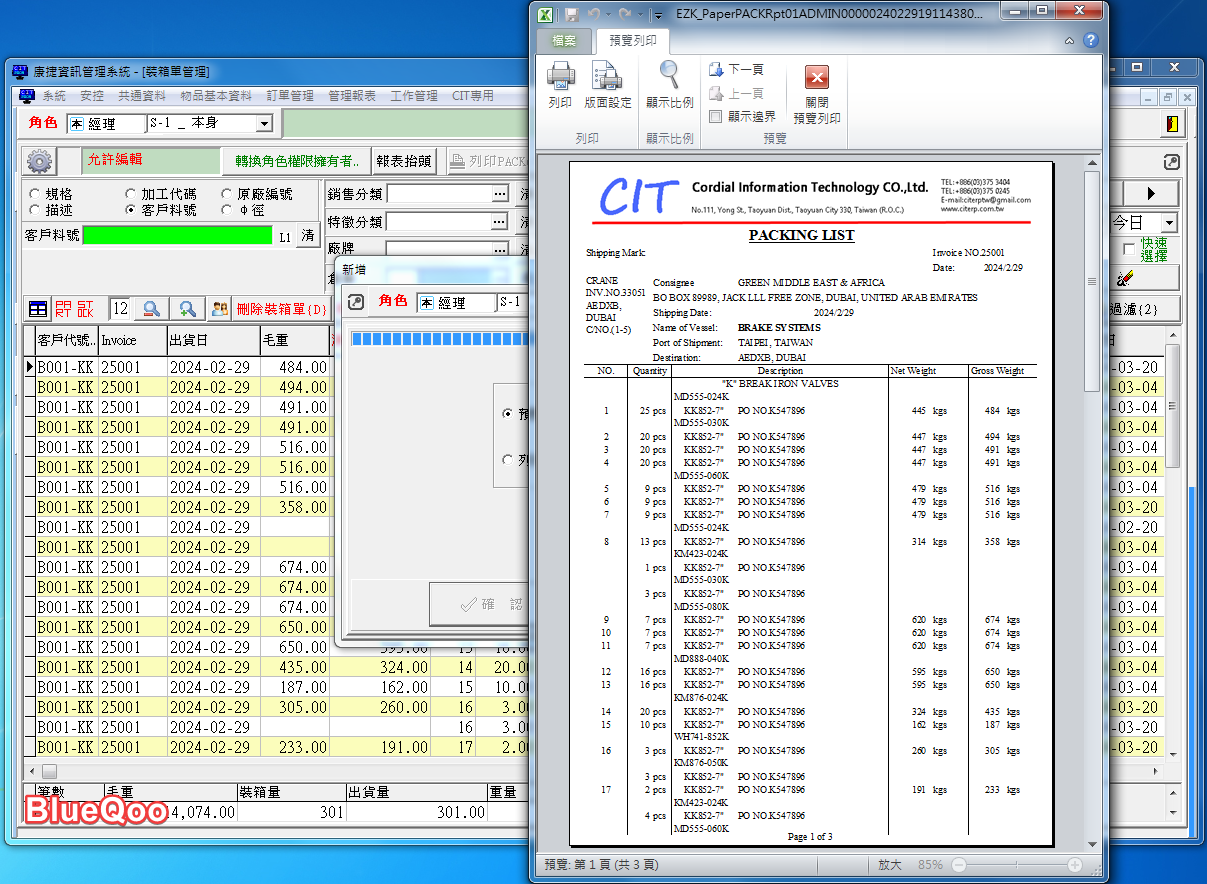Open Page Setup (版面設定)
The width and height of the screenshot is (1207, 884).
pos(607,77)
